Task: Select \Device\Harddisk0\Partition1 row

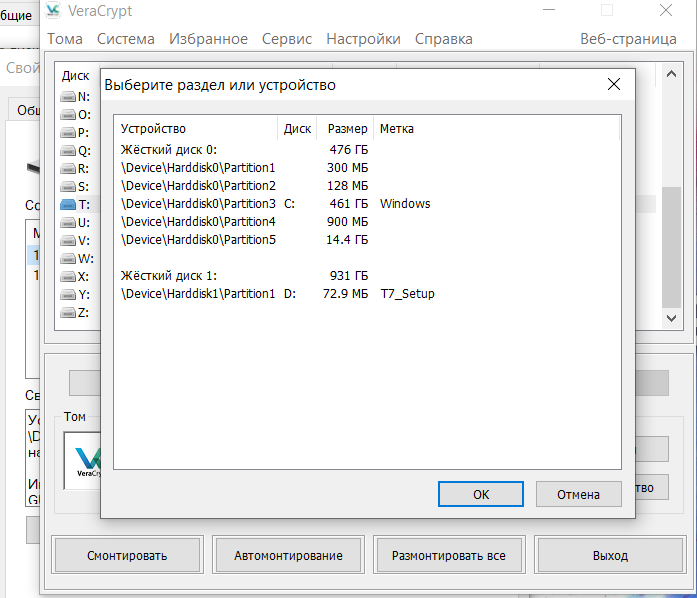Action: (367, 168)
